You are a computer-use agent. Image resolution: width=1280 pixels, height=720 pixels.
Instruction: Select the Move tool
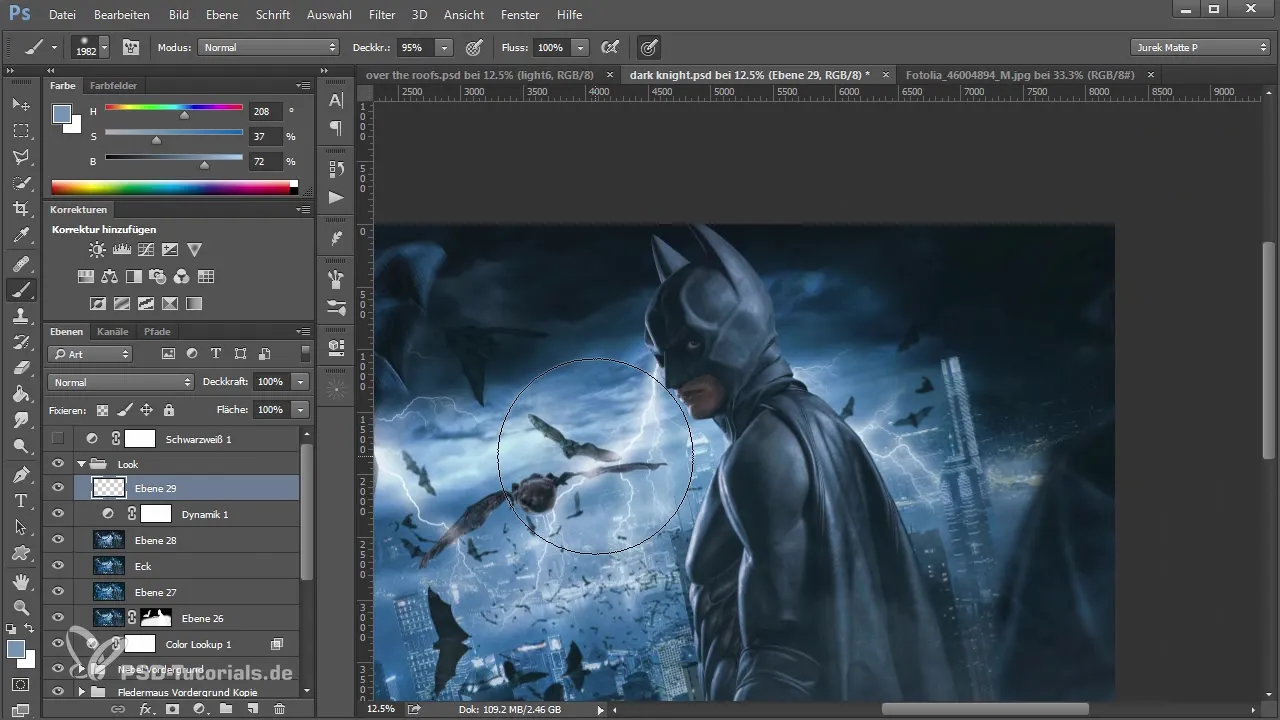pyautogui.click(x=21, y=104)
